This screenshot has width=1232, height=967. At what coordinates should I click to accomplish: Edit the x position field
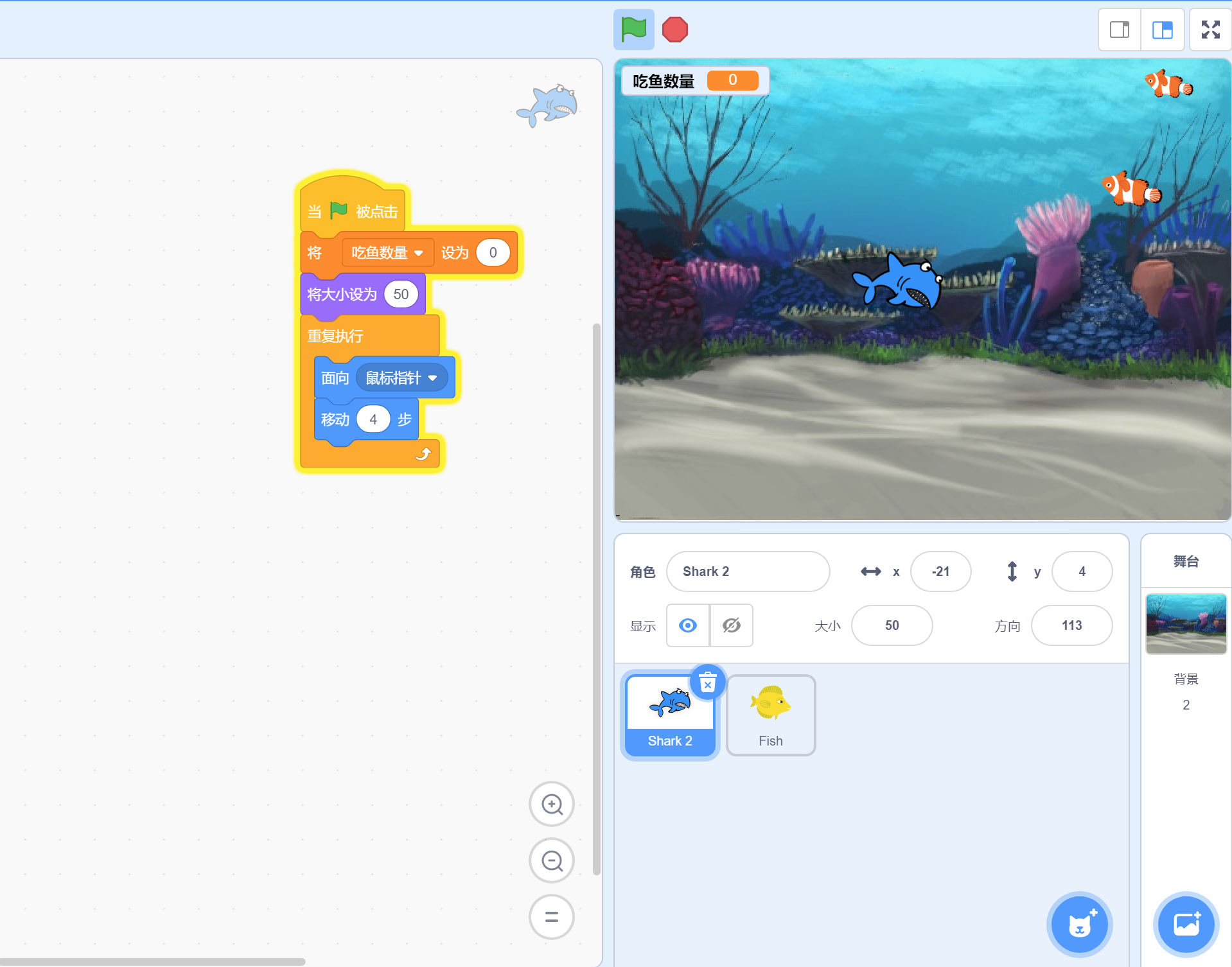[x=940, y=571]
